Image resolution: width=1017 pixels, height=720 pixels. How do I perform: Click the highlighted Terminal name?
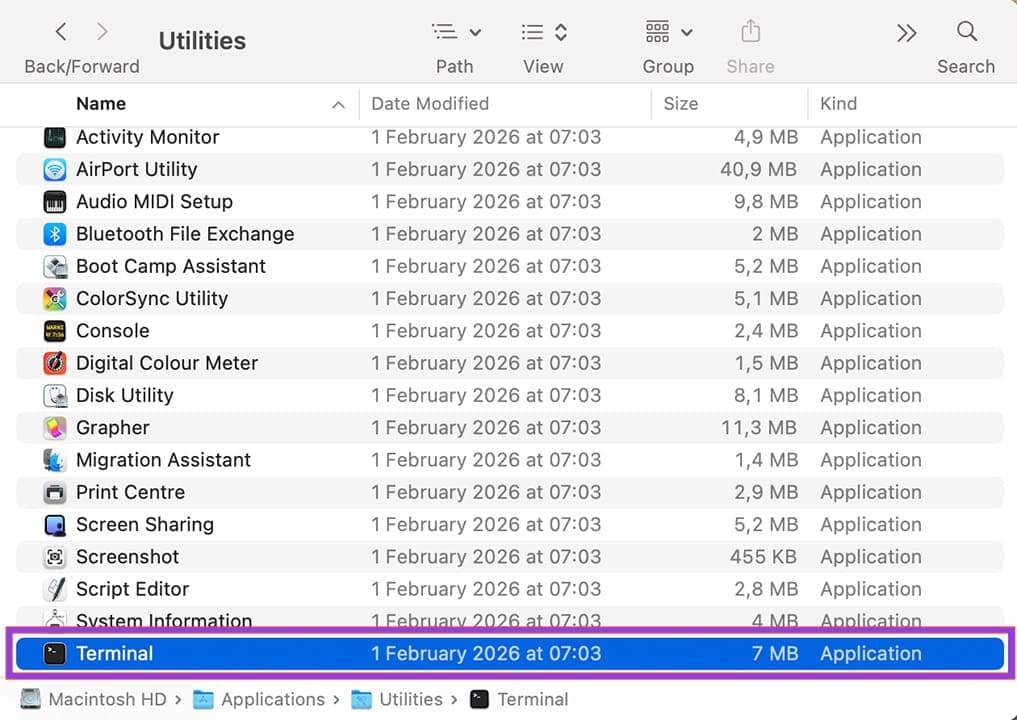pyautogui.click(x=115, y=654)
